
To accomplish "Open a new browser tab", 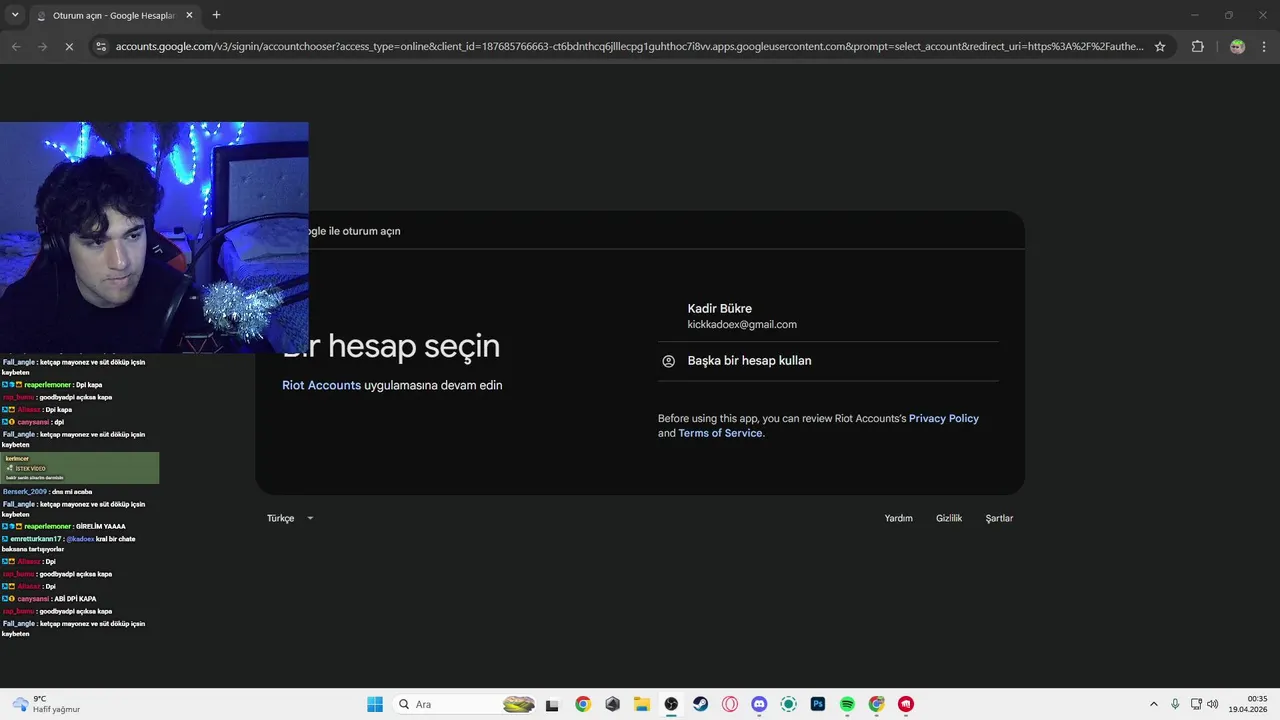I will point(216,15).
